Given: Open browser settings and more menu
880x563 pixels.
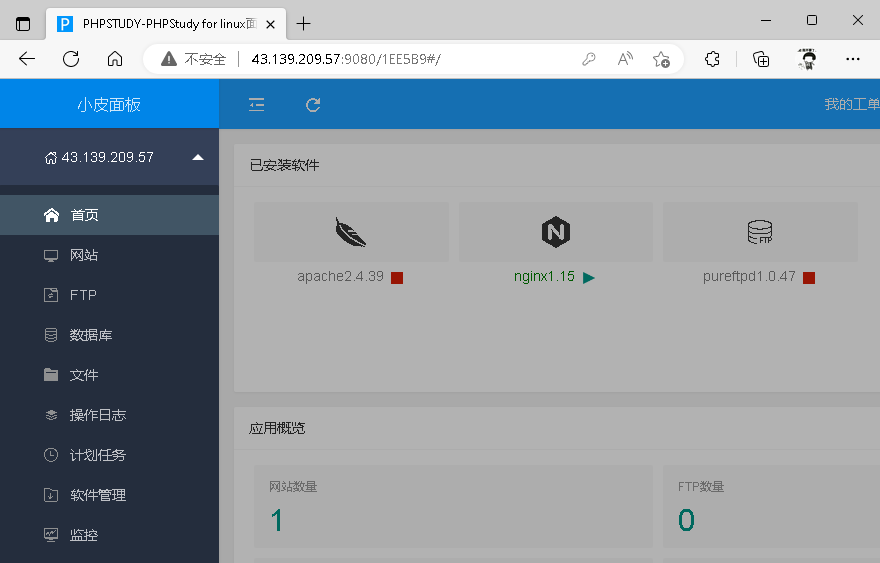Looking at the screenshot, I should coord(852,59).
